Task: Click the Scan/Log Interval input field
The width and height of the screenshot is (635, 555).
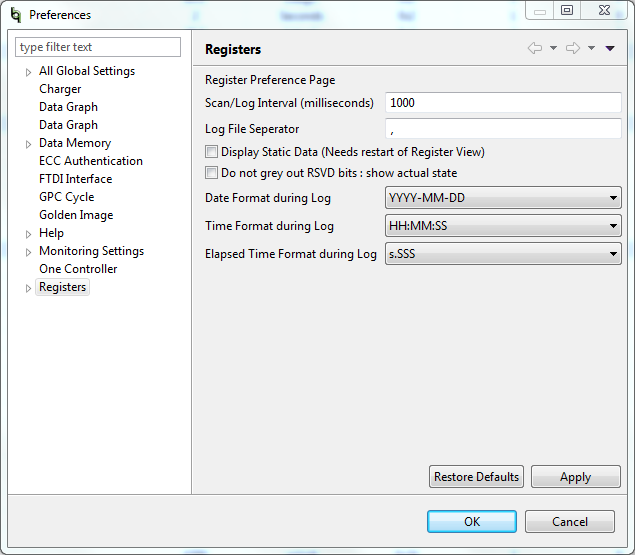Action: point(503,102)
